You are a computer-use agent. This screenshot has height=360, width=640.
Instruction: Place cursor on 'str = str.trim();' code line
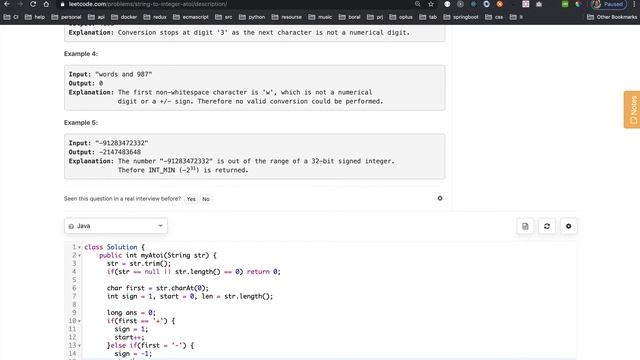[139, 264]
